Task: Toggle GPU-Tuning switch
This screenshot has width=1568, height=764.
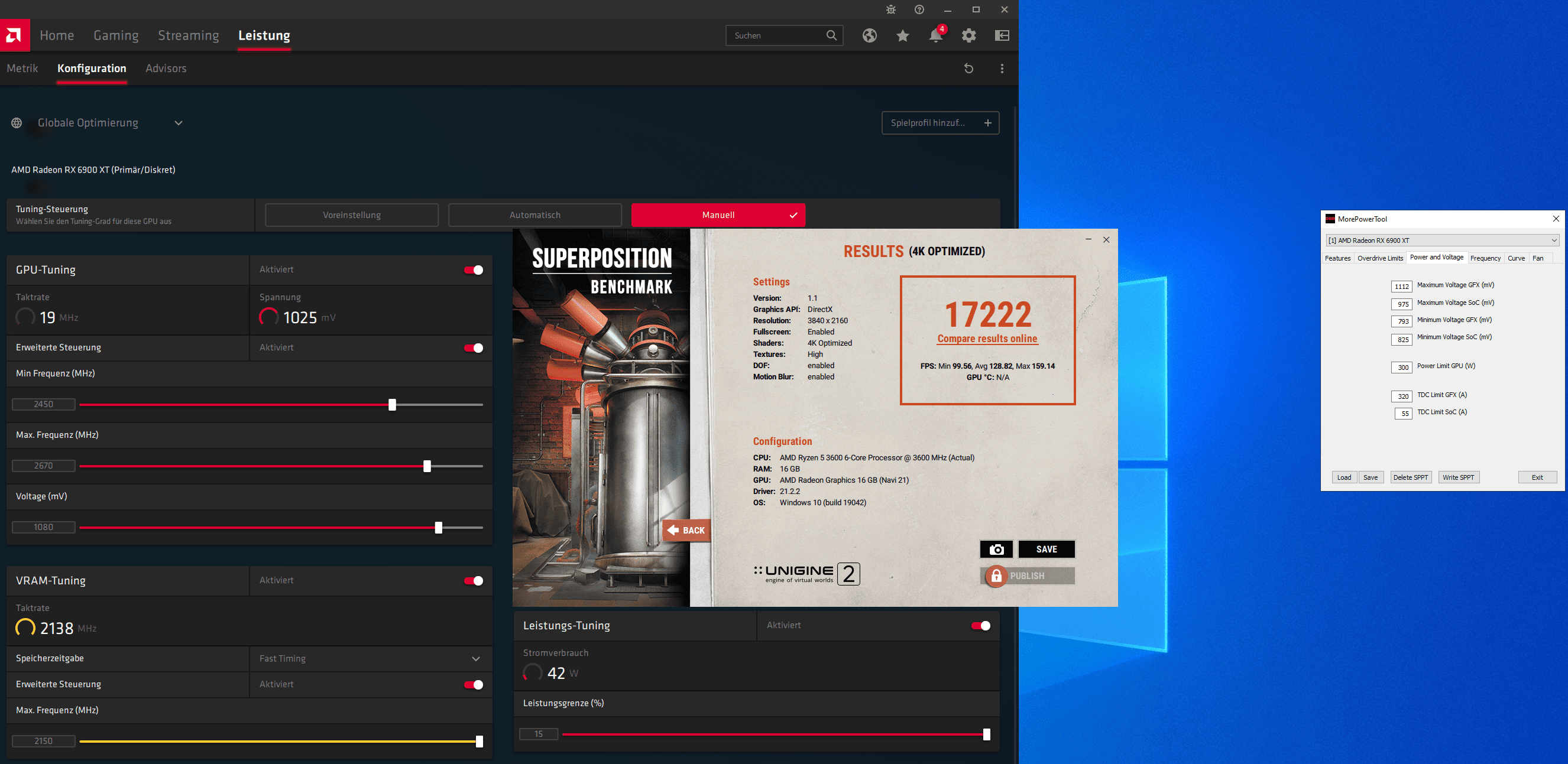Action: click(x=474, y=270)
